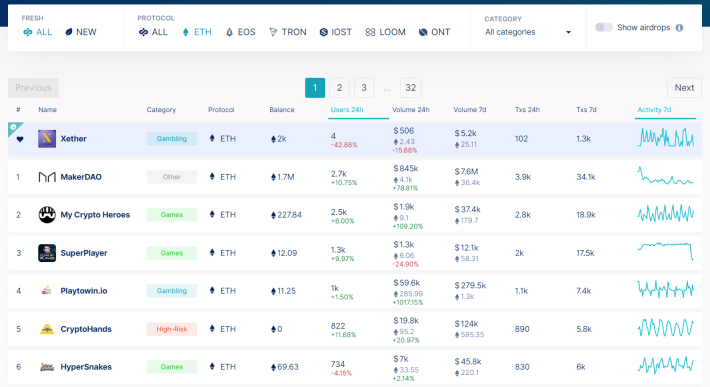View MakerDAO's 7d activity sparkline
The image size is (710, 387).
tap(666, 176)
